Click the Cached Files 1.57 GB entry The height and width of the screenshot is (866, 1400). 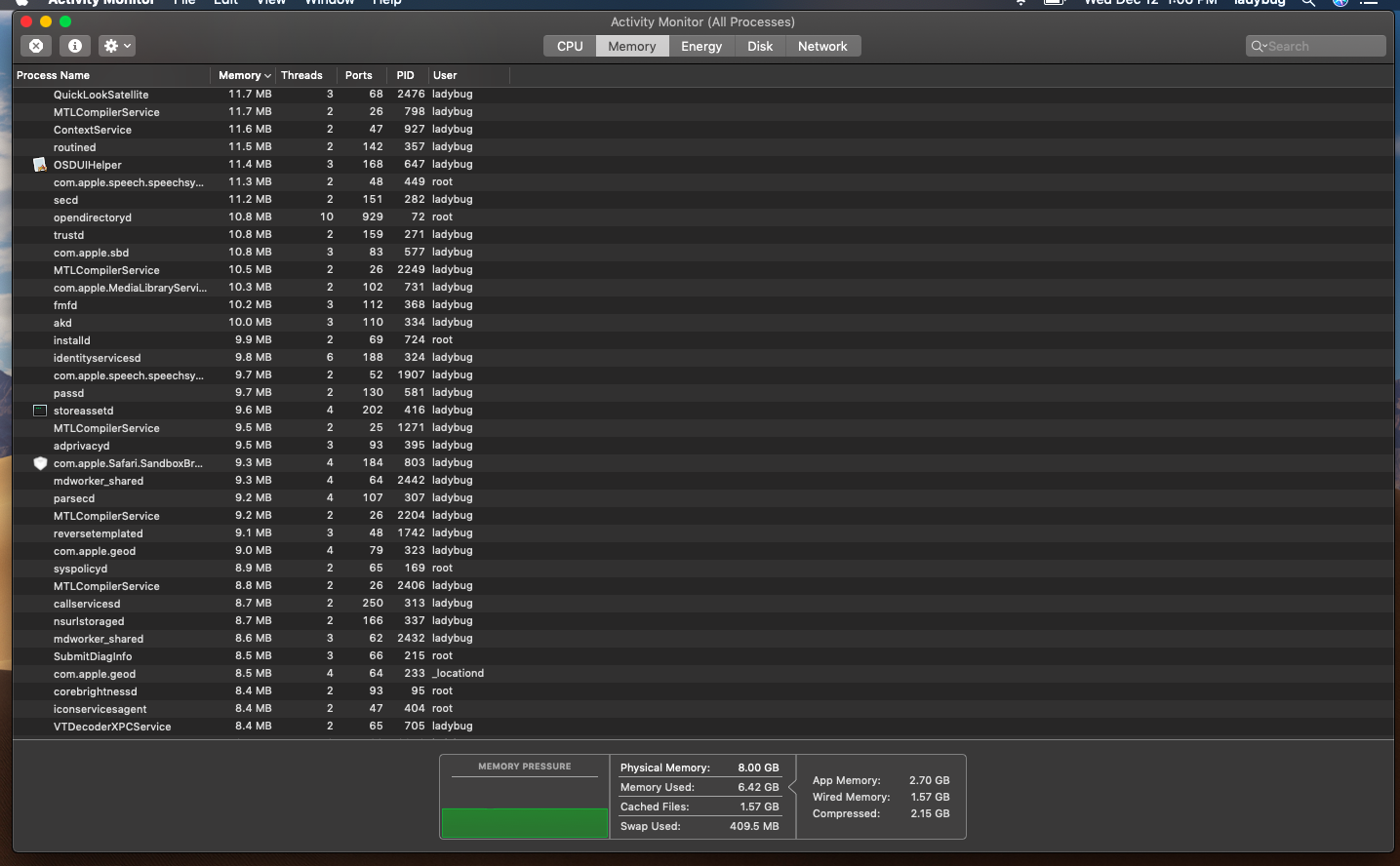click(x=700, y=807)
